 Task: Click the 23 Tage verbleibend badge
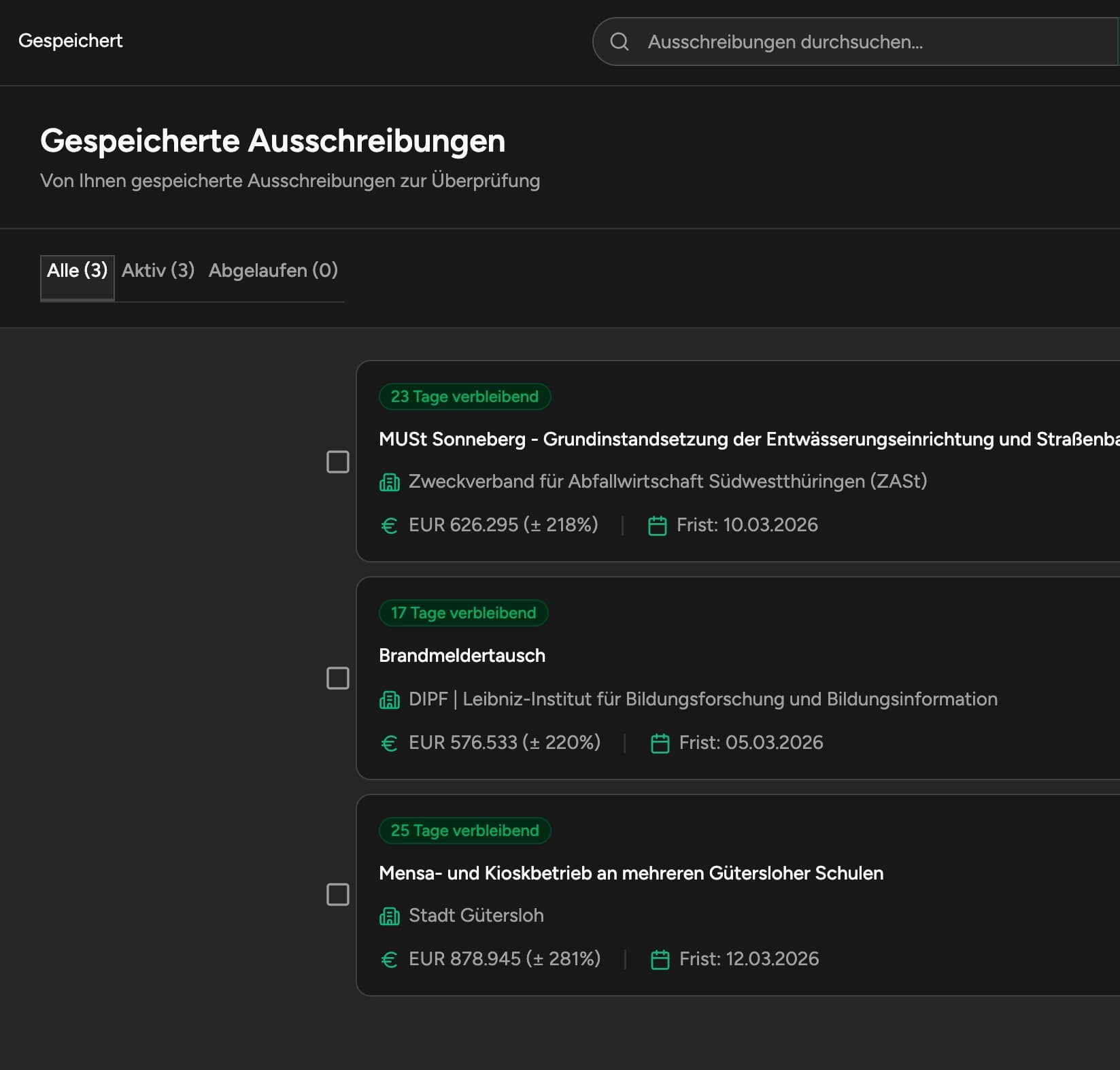(x=464, y=397)
